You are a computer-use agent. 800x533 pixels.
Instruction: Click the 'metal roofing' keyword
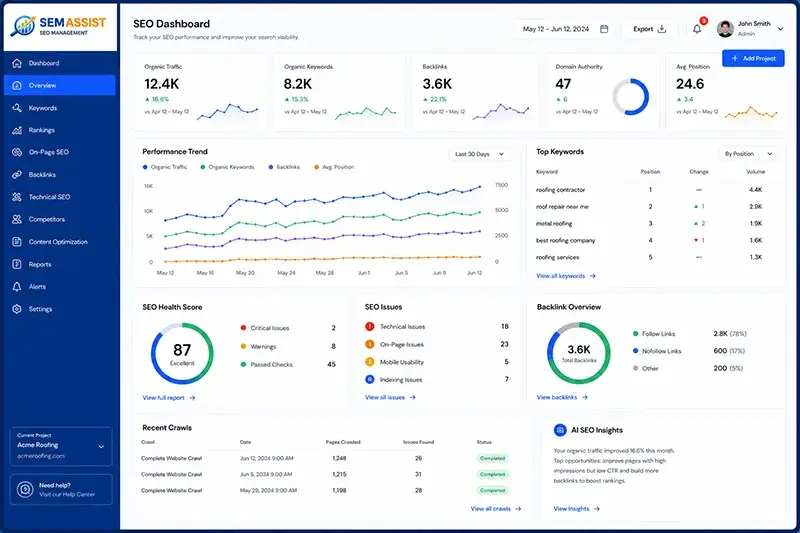point(554,223)
